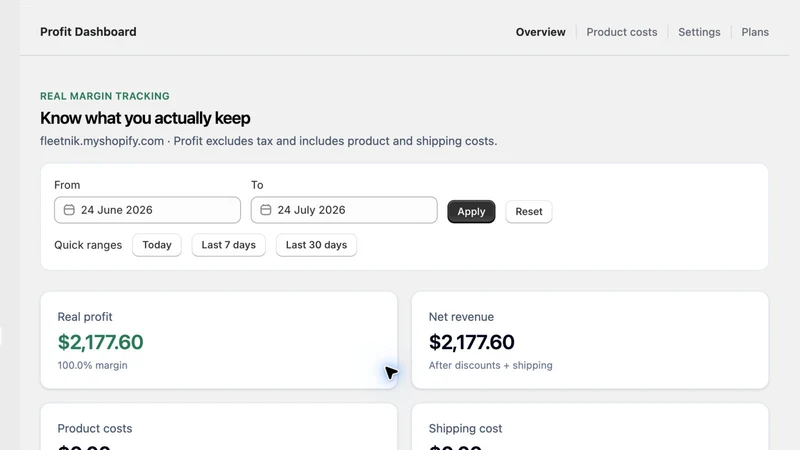Image resolution: width=800 pixels, height=450 pixels.
Task: Click the Know what you actually keep heading
Action: (145, 118)
